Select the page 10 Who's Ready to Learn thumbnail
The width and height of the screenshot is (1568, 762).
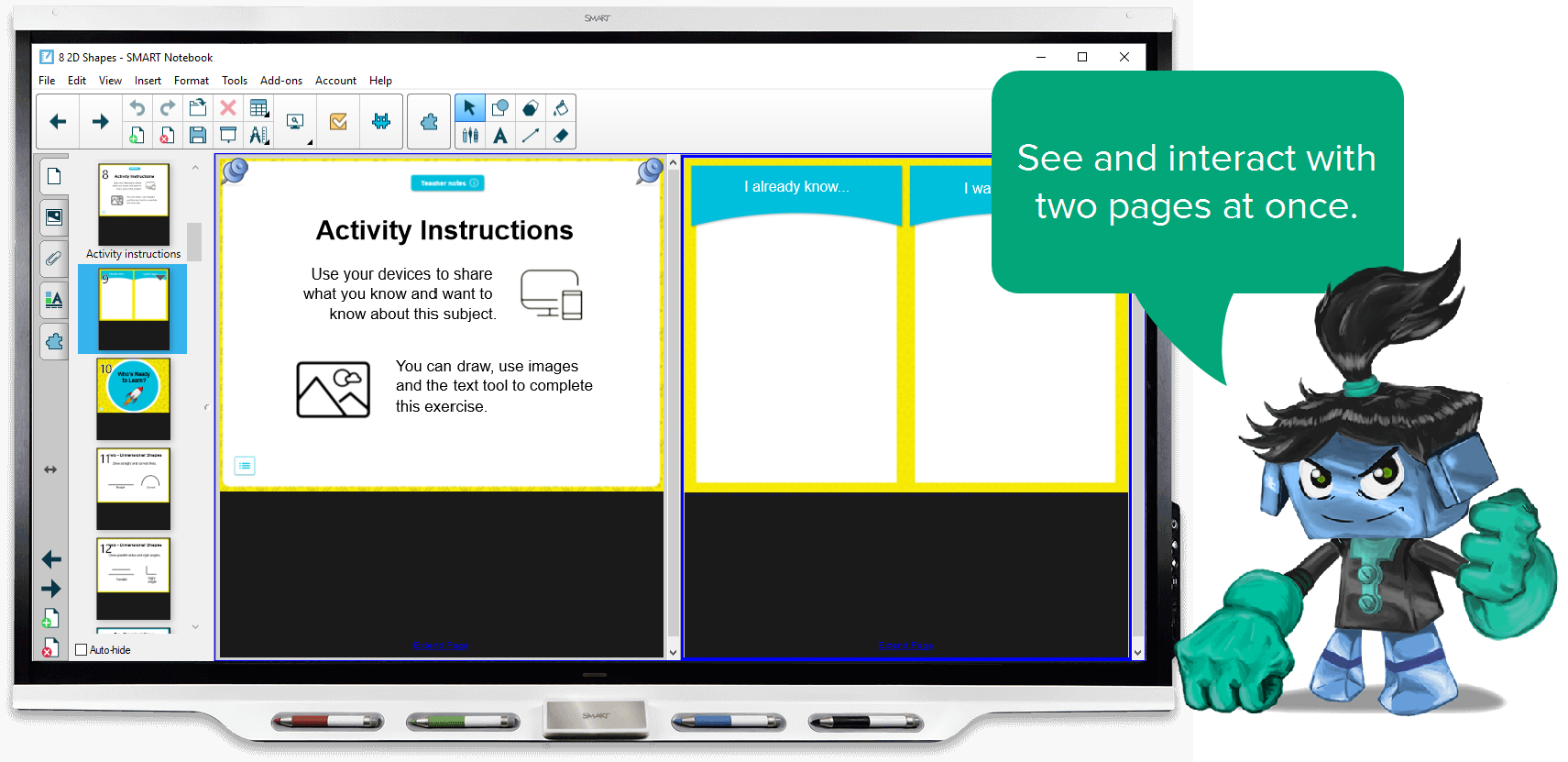click(x=134, y=399)
